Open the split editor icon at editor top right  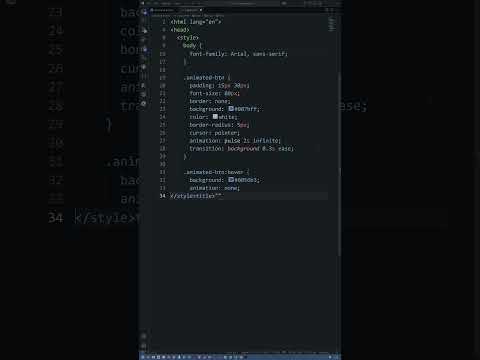click(327, 10)
